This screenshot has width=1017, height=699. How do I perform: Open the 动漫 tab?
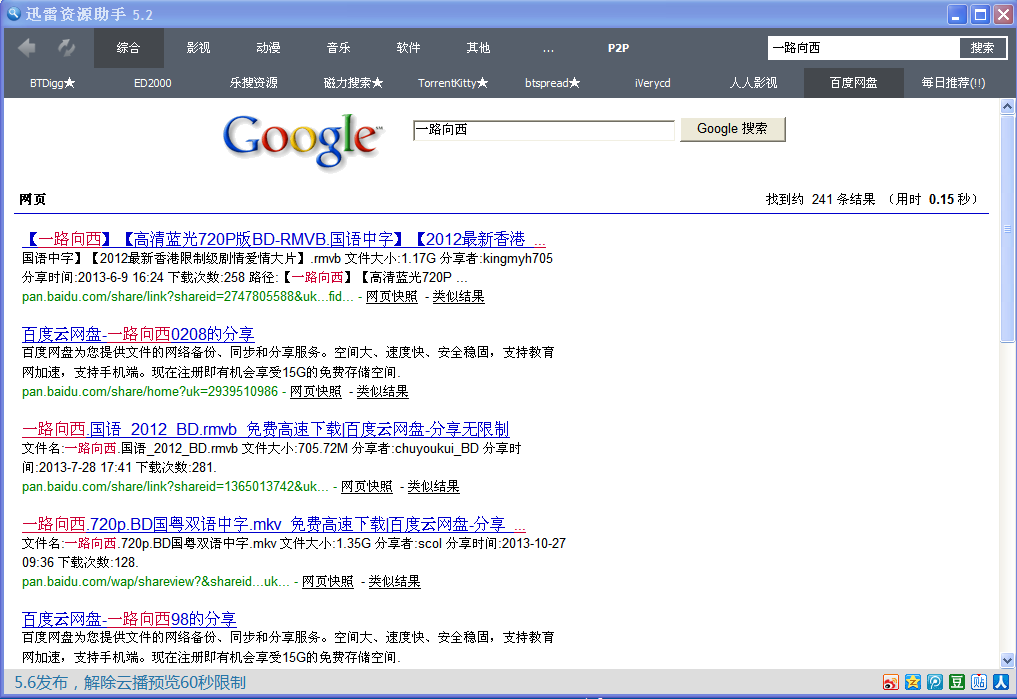269,48
